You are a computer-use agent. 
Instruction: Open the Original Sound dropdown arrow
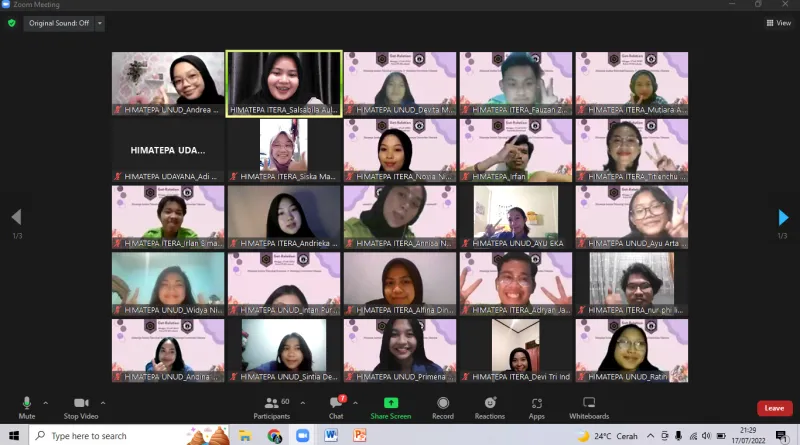[99, 23]
